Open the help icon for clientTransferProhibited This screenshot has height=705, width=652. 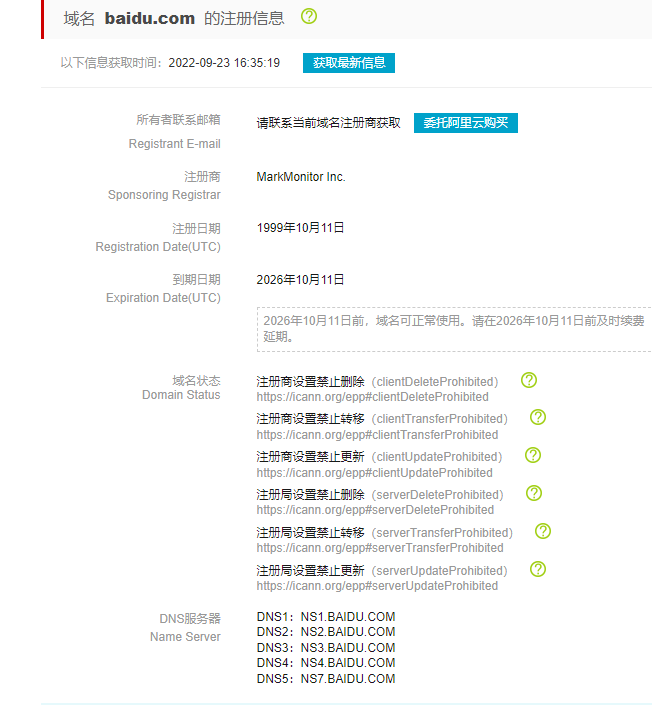(x=538, y=417)
